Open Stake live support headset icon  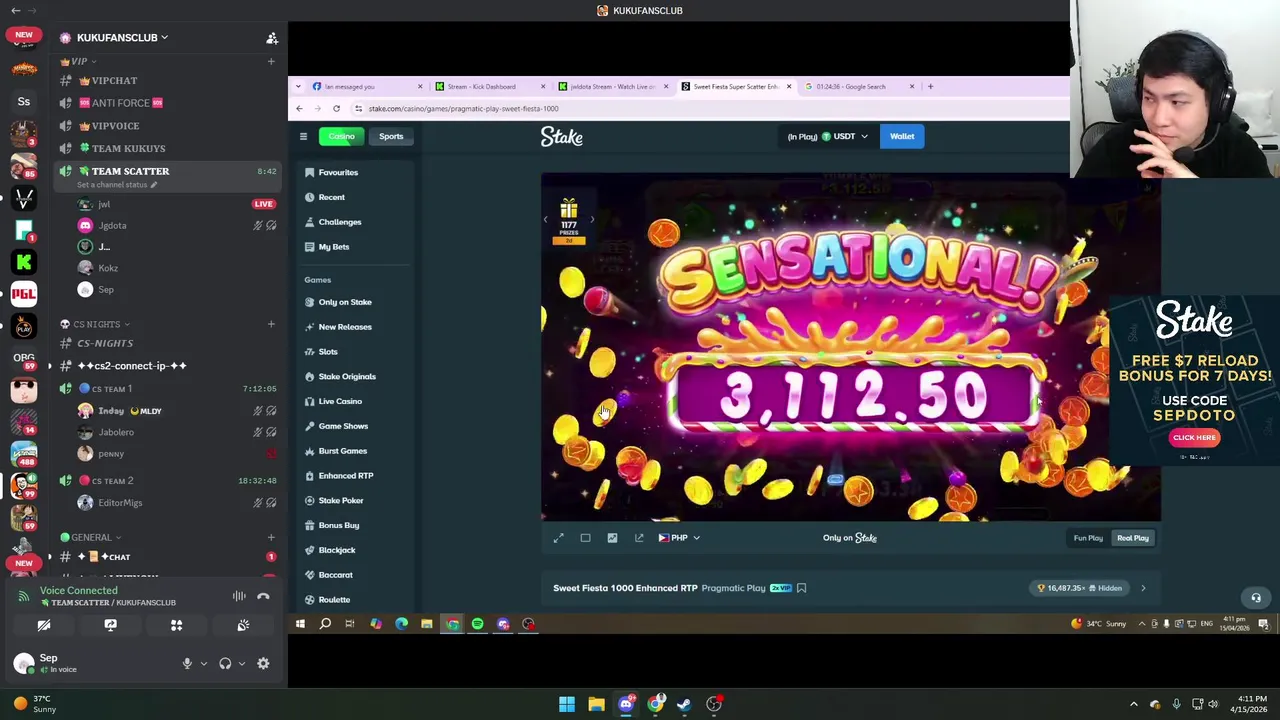1256,598
